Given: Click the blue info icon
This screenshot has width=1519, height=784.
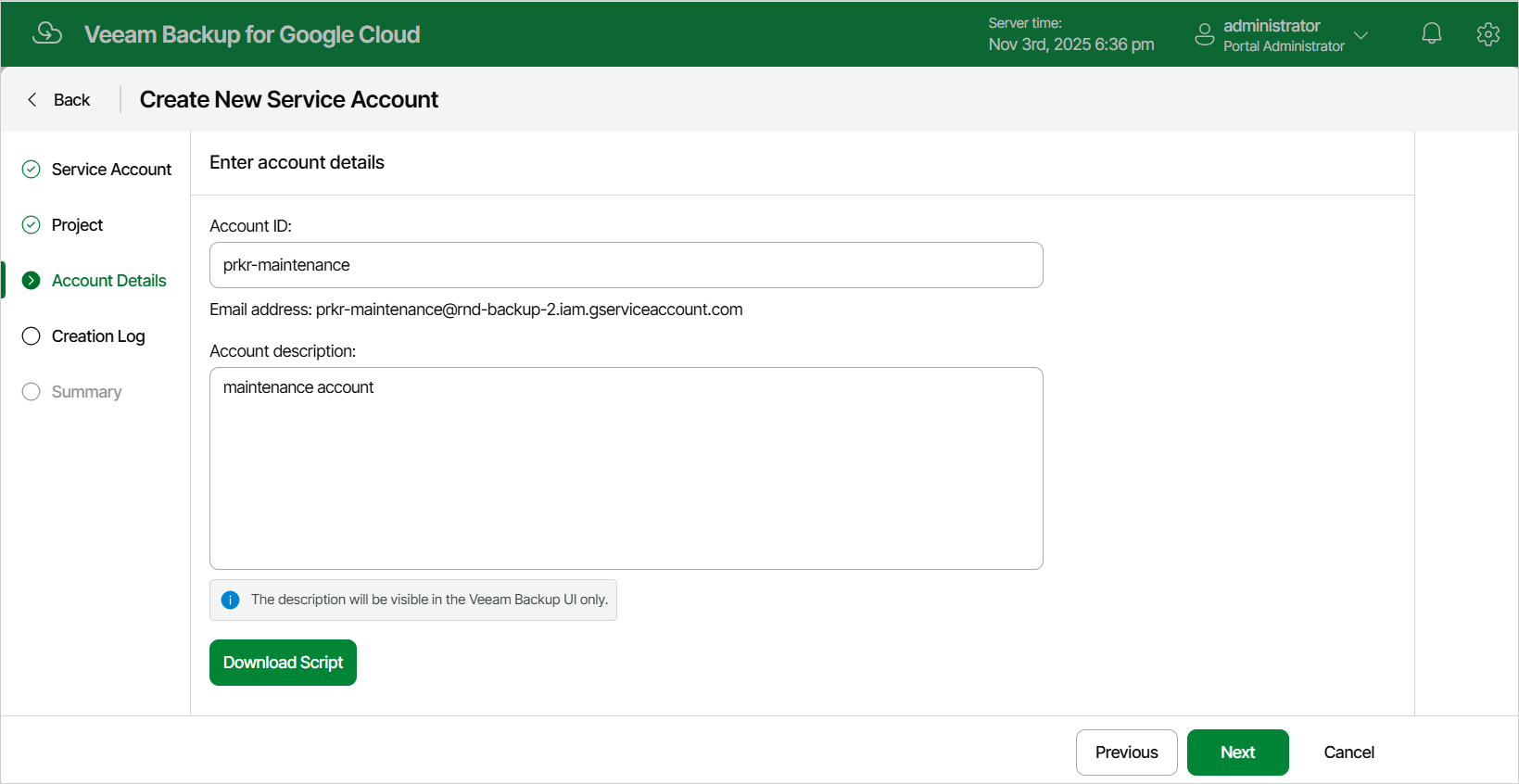Looking at the screenshot, I should pyautogui.click(x=231, y=601).
